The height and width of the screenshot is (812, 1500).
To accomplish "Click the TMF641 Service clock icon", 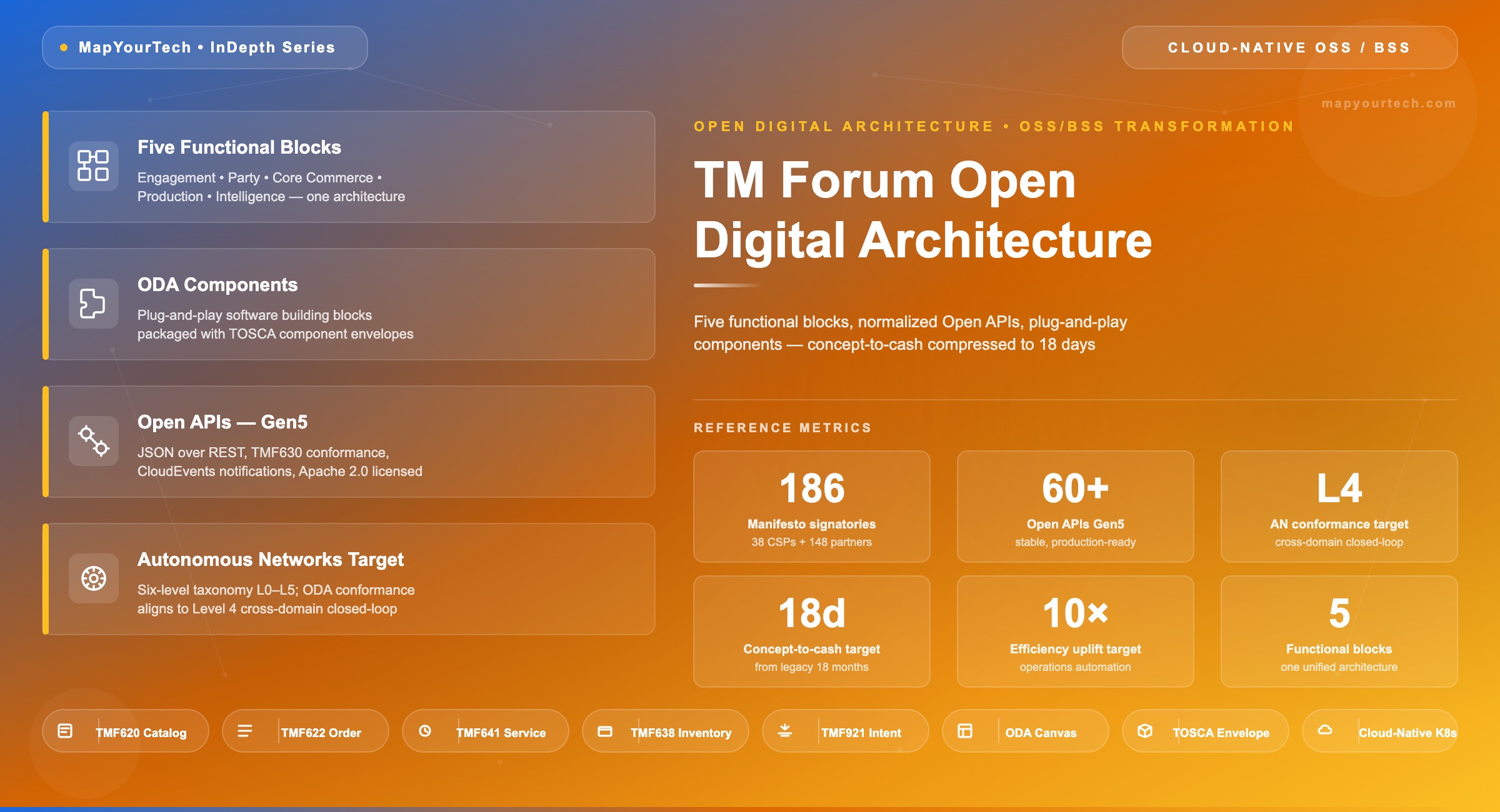I will point(425,731).
